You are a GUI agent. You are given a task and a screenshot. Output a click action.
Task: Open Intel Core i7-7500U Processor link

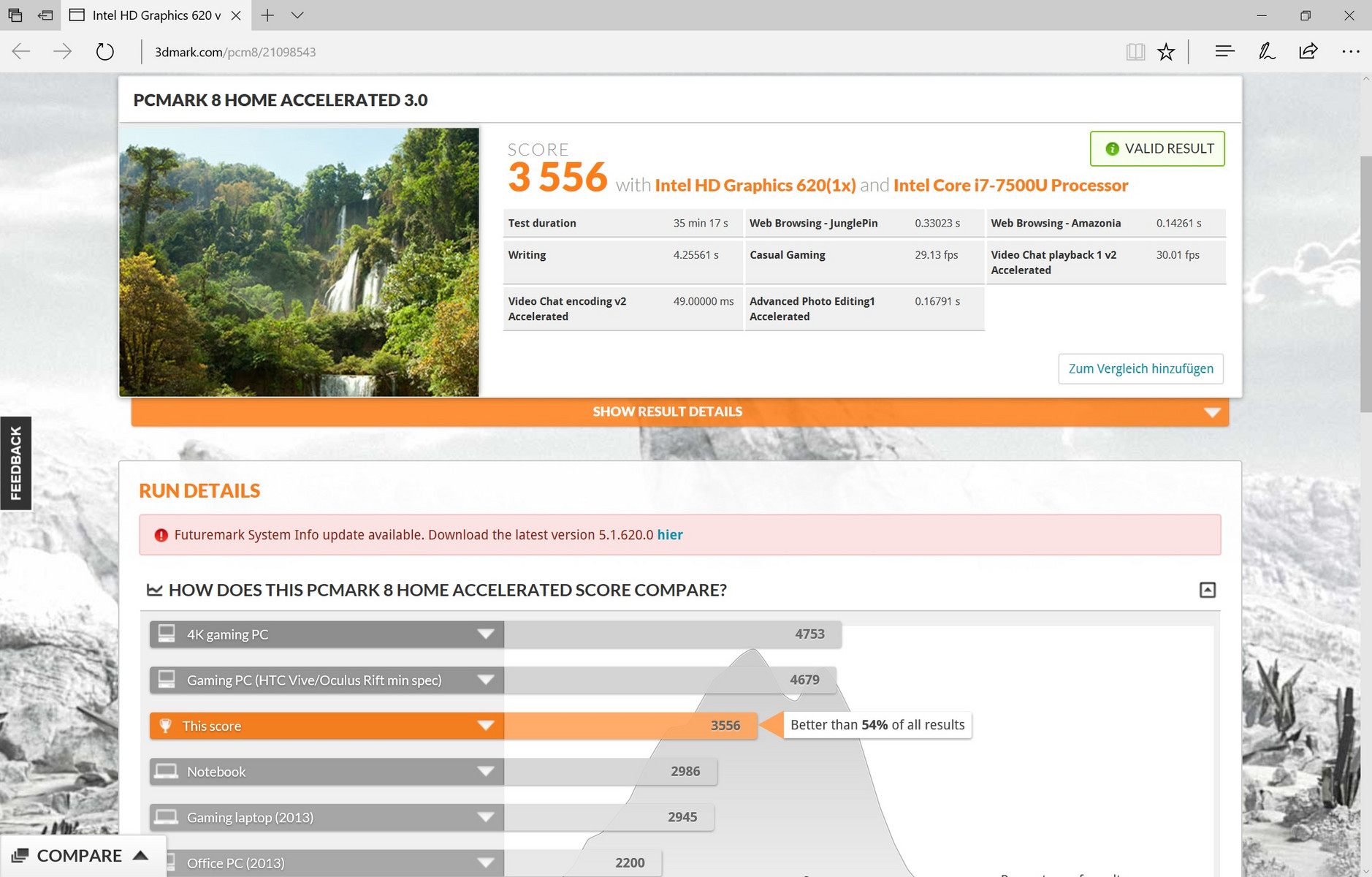point(1010,185)
